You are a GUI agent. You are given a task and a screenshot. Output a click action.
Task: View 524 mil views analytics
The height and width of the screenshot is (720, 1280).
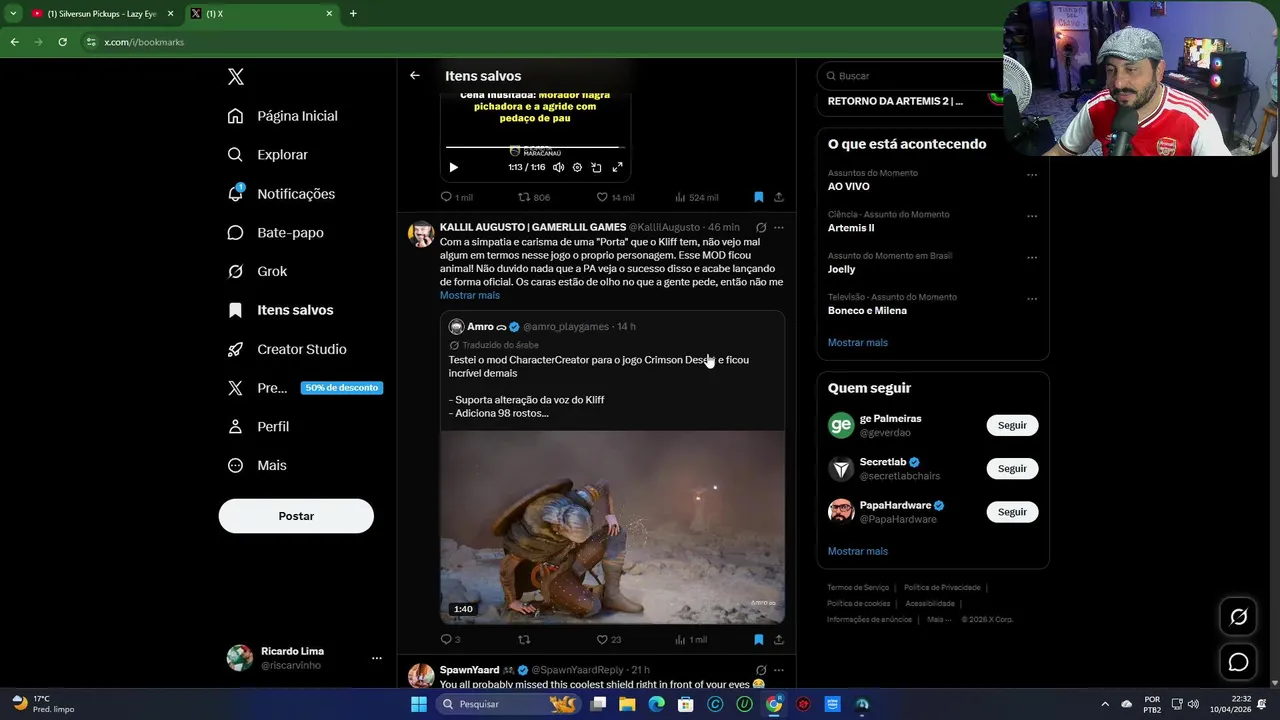pyautogui.click(x=697, y=198)
